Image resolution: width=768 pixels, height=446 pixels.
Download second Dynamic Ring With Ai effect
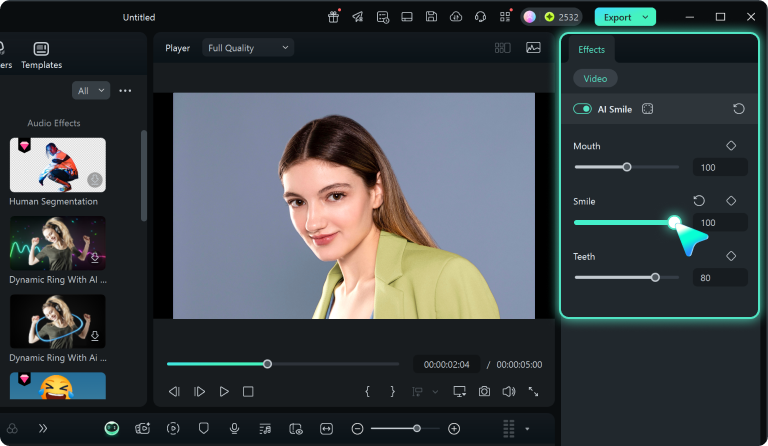95,335
